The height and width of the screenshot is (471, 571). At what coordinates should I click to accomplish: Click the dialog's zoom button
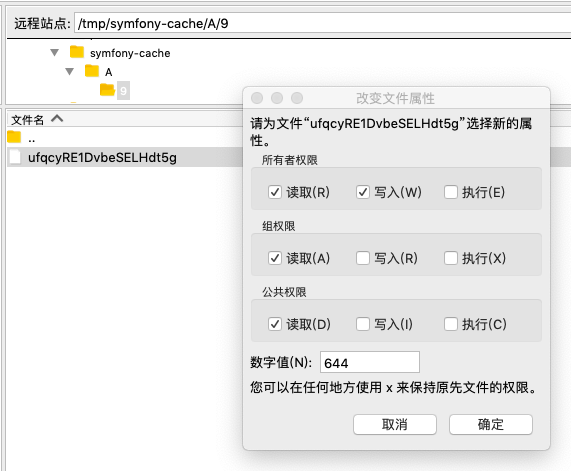[x=297, y=98]
